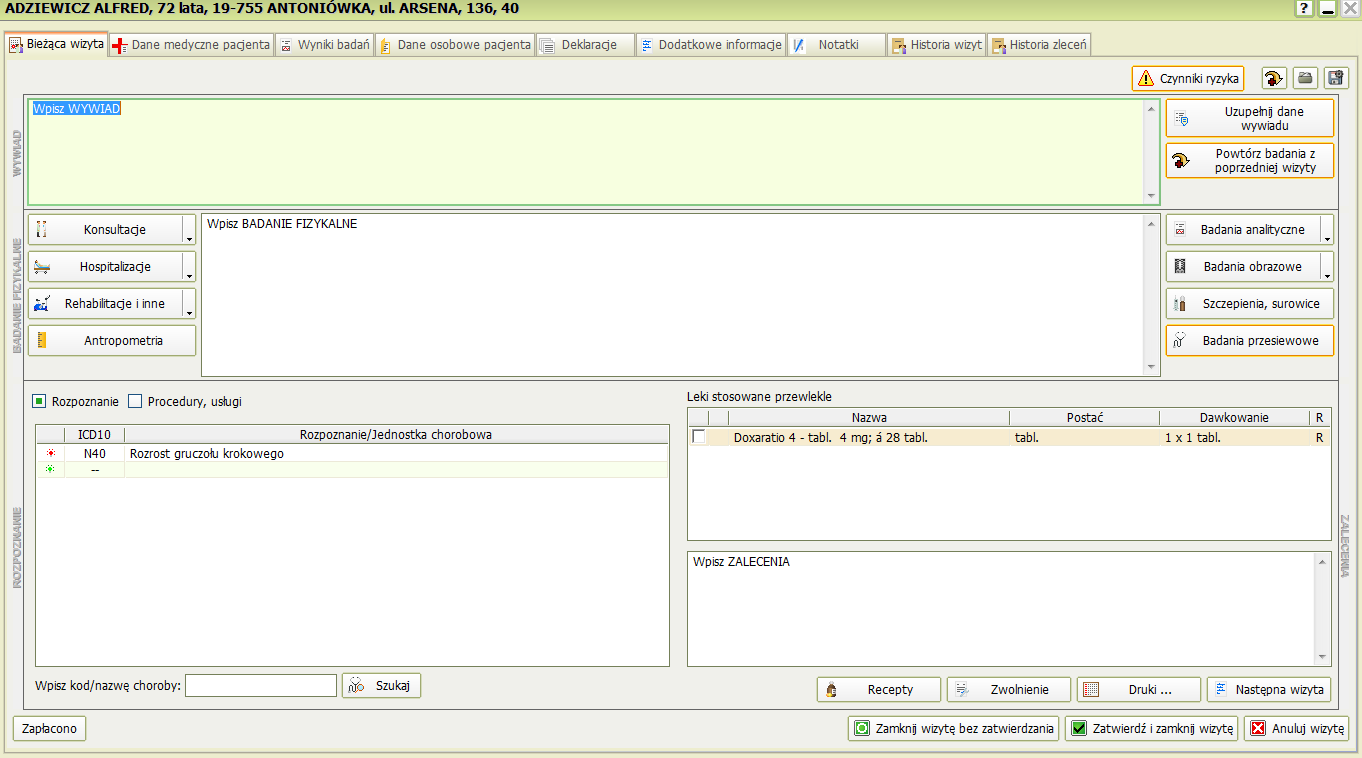Open Rehabilitacje i inne

(105, 303)
